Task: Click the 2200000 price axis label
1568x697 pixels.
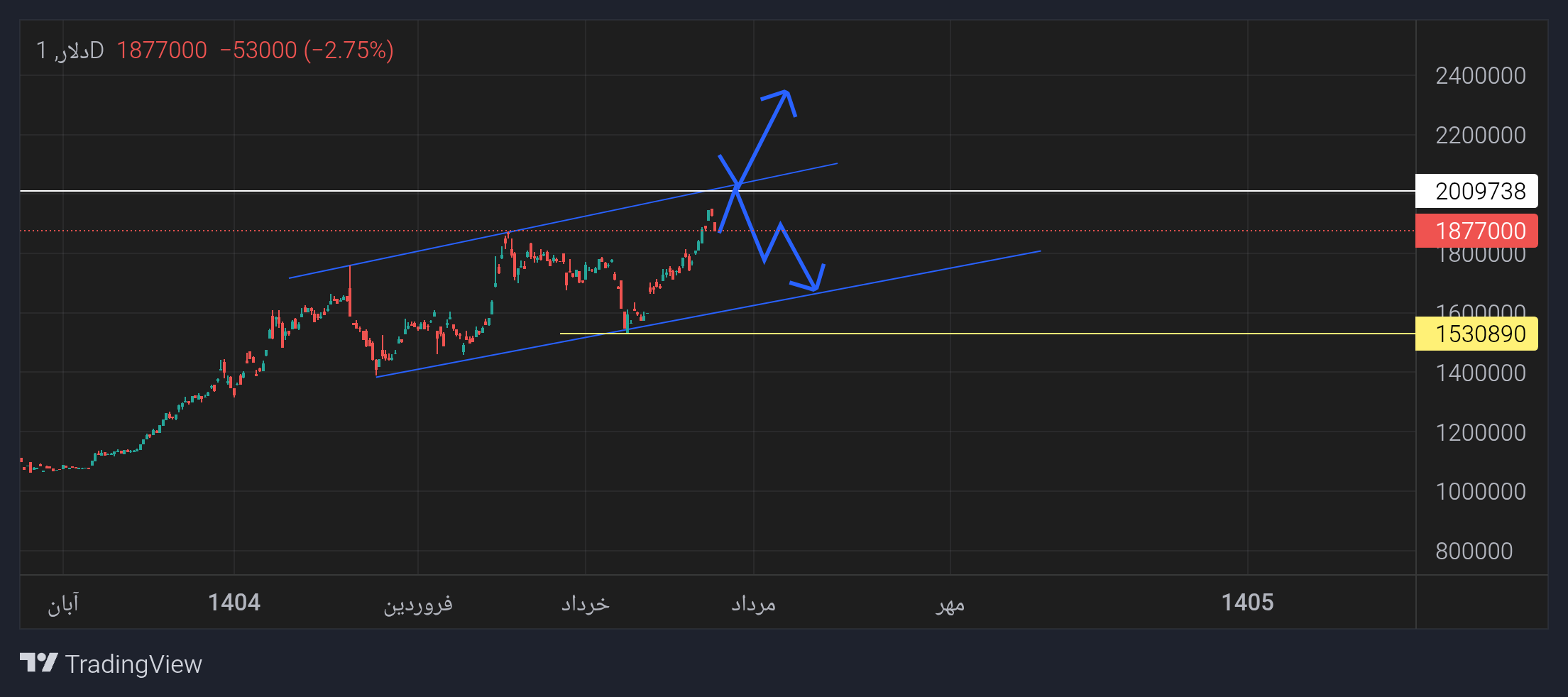Action: pyautogui.click(x=1481, y=135)
